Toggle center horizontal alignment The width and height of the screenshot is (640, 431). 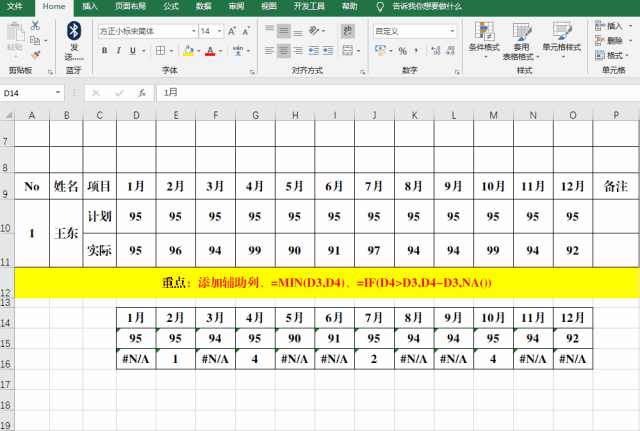[x=284, y=51]
